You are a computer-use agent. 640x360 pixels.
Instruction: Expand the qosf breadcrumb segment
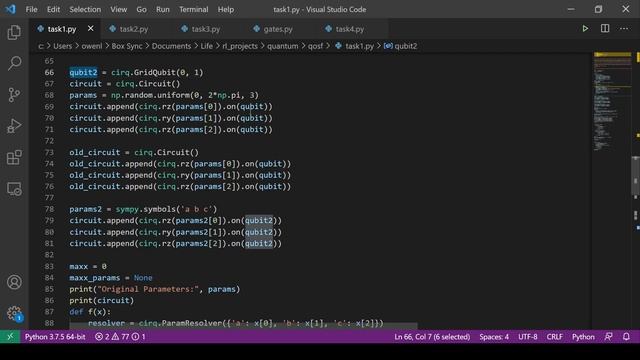315,46
